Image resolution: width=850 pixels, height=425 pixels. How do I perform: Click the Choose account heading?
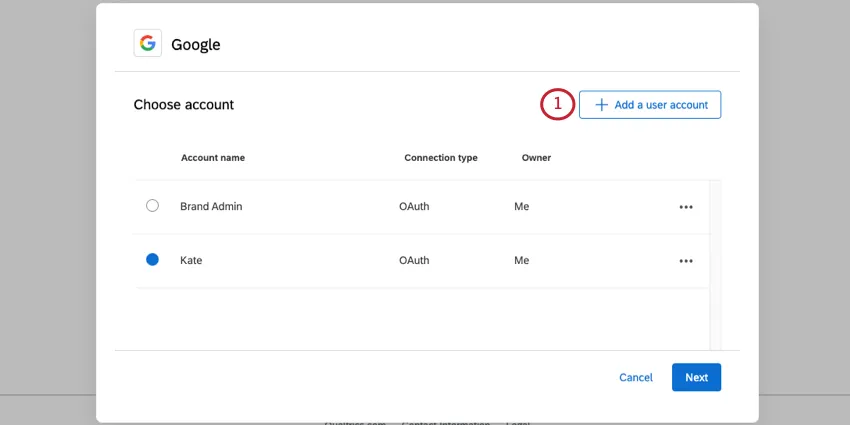pos(184,104)
